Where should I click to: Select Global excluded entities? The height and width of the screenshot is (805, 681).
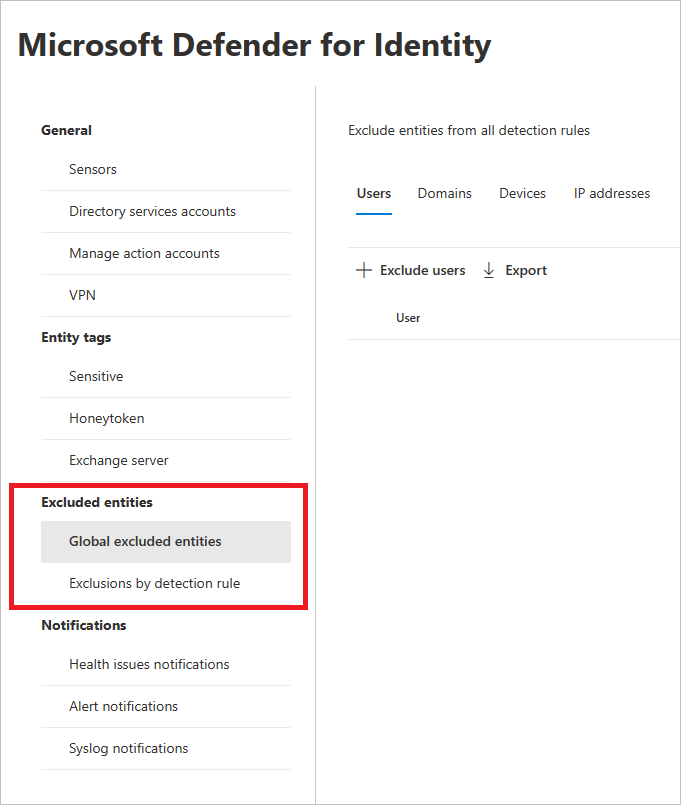[145, 541]
